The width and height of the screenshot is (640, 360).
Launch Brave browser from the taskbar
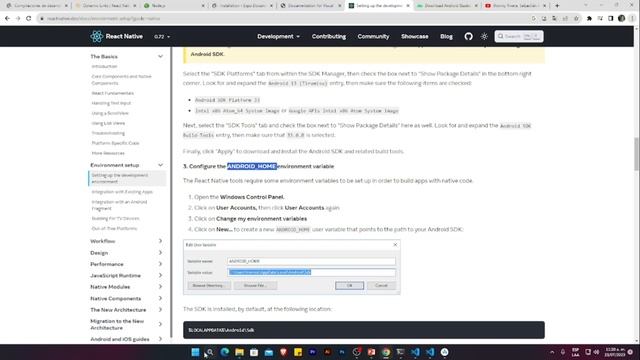283,352
